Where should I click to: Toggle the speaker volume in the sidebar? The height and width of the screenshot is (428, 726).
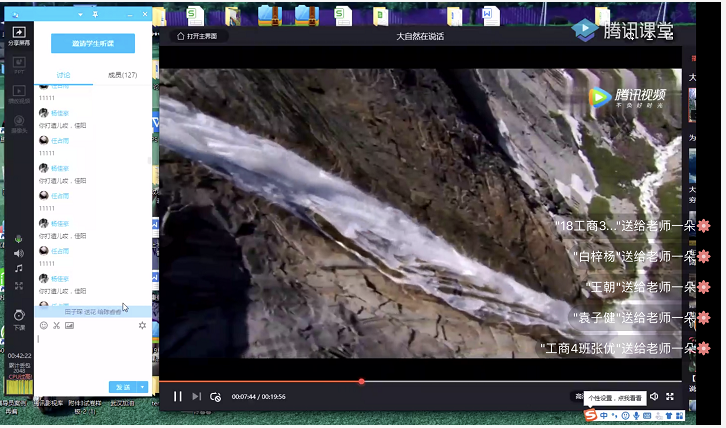point(18,253)
